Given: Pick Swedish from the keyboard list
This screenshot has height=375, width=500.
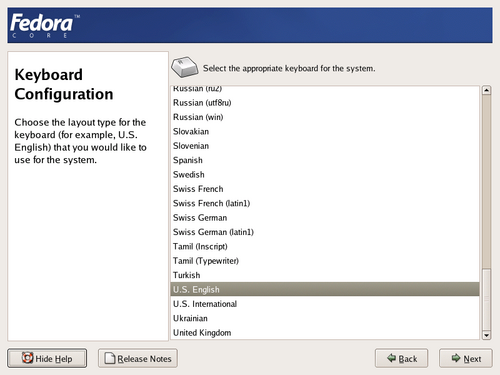Looking at the screenshot, I should [x=325, y=174].
